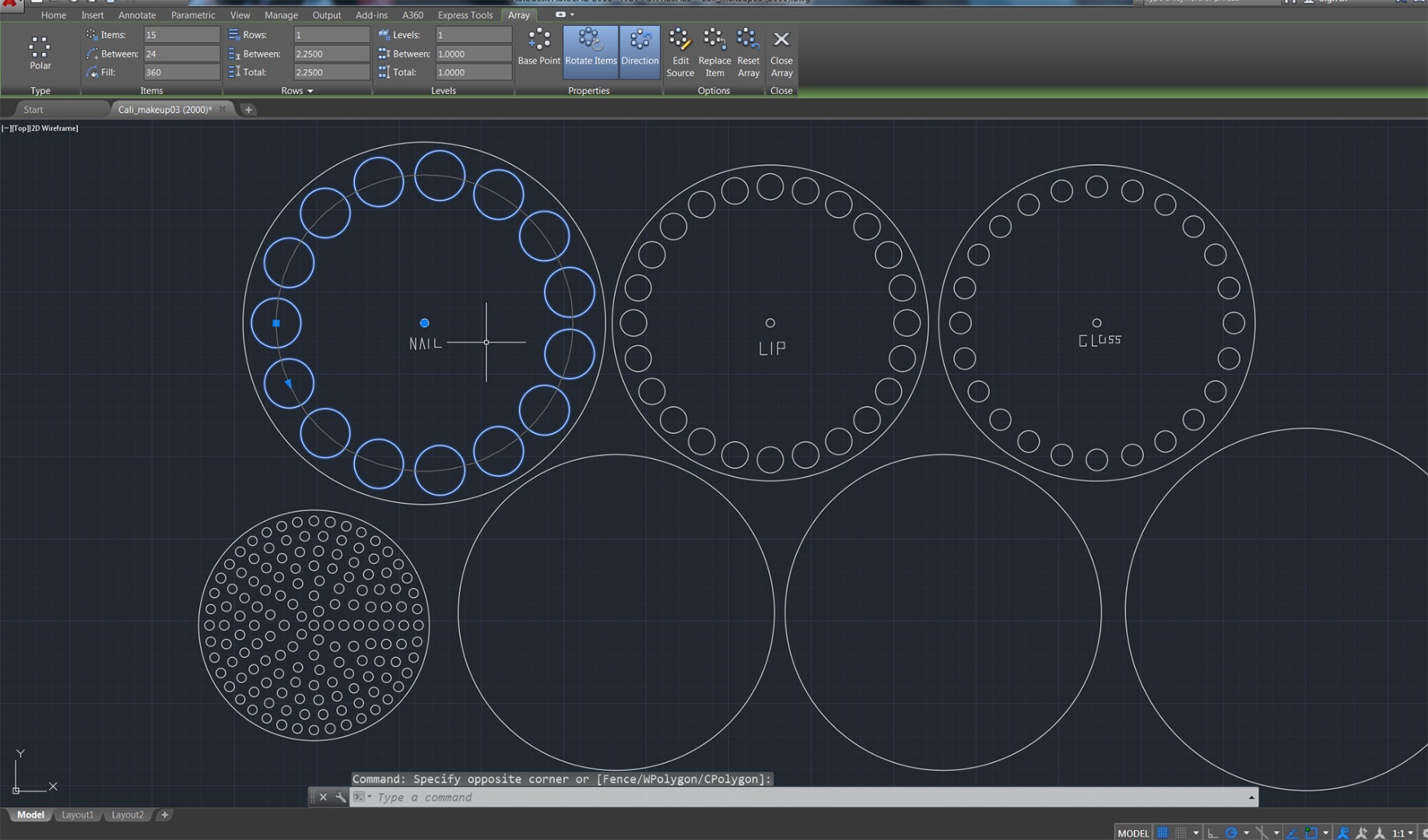Click the Top view control label
This screenshot has width=1428, height=840.
pos(22,128)
